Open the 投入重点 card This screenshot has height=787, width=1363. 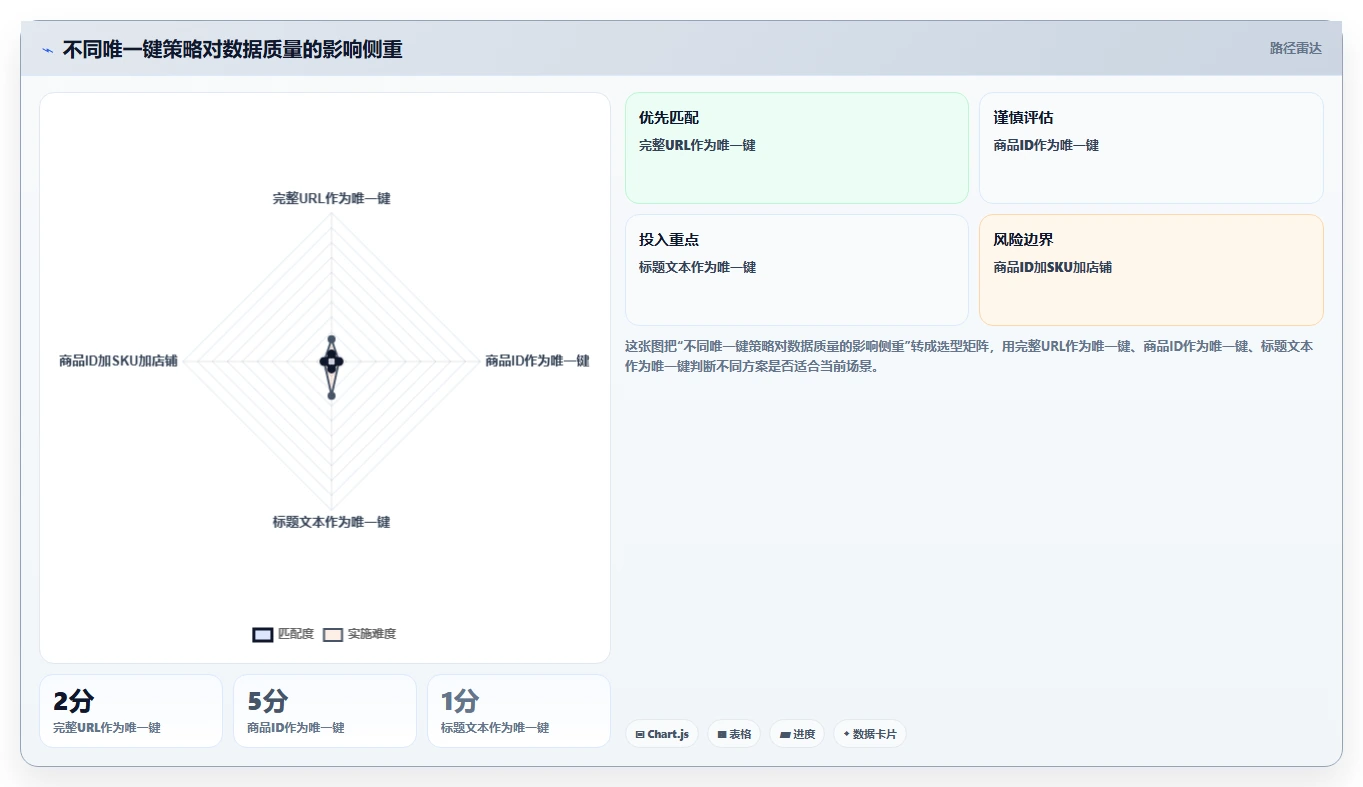click(797, 270)
